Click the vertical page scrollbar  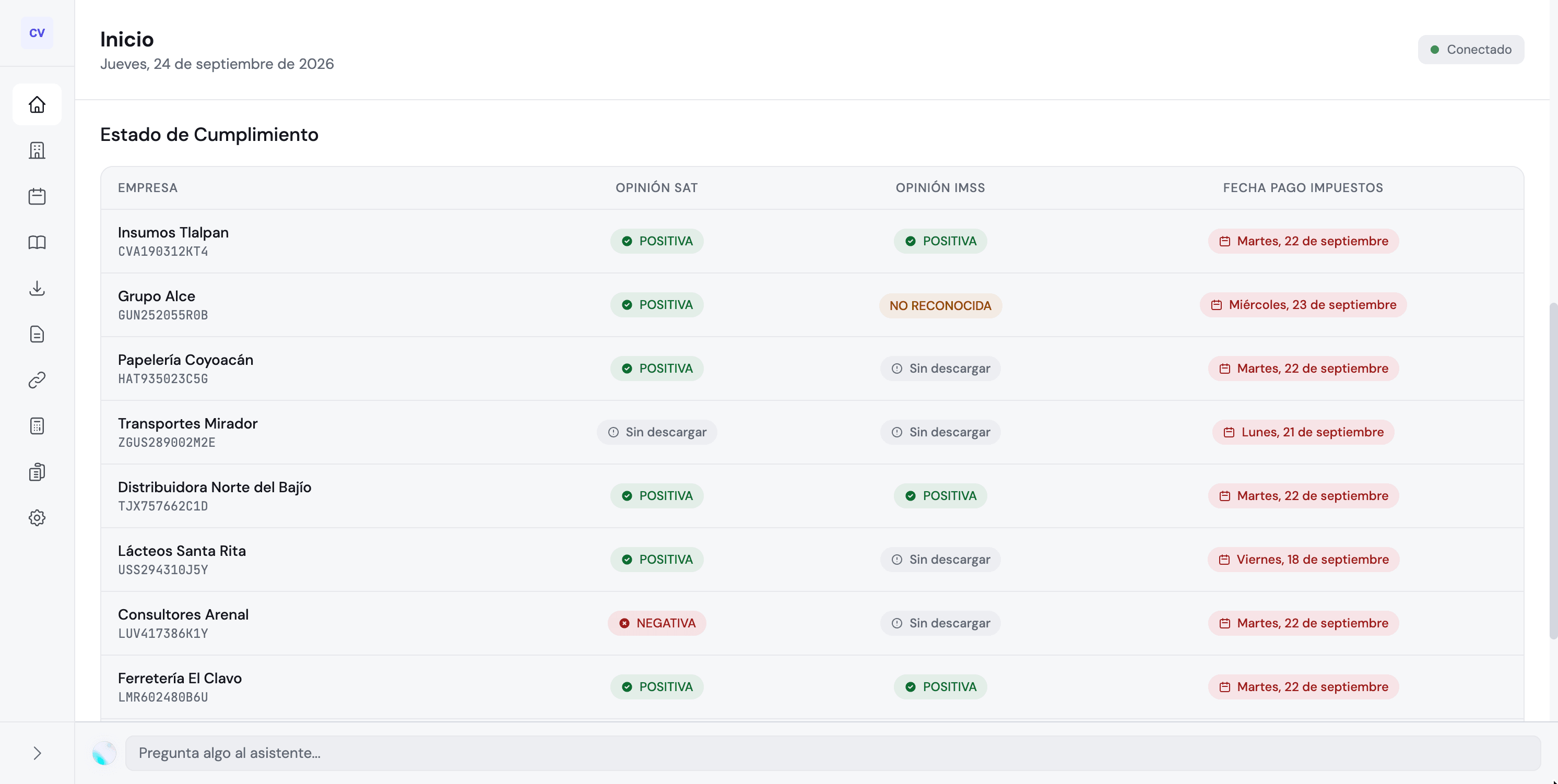pyautogui.click(x=1553, y=471)
